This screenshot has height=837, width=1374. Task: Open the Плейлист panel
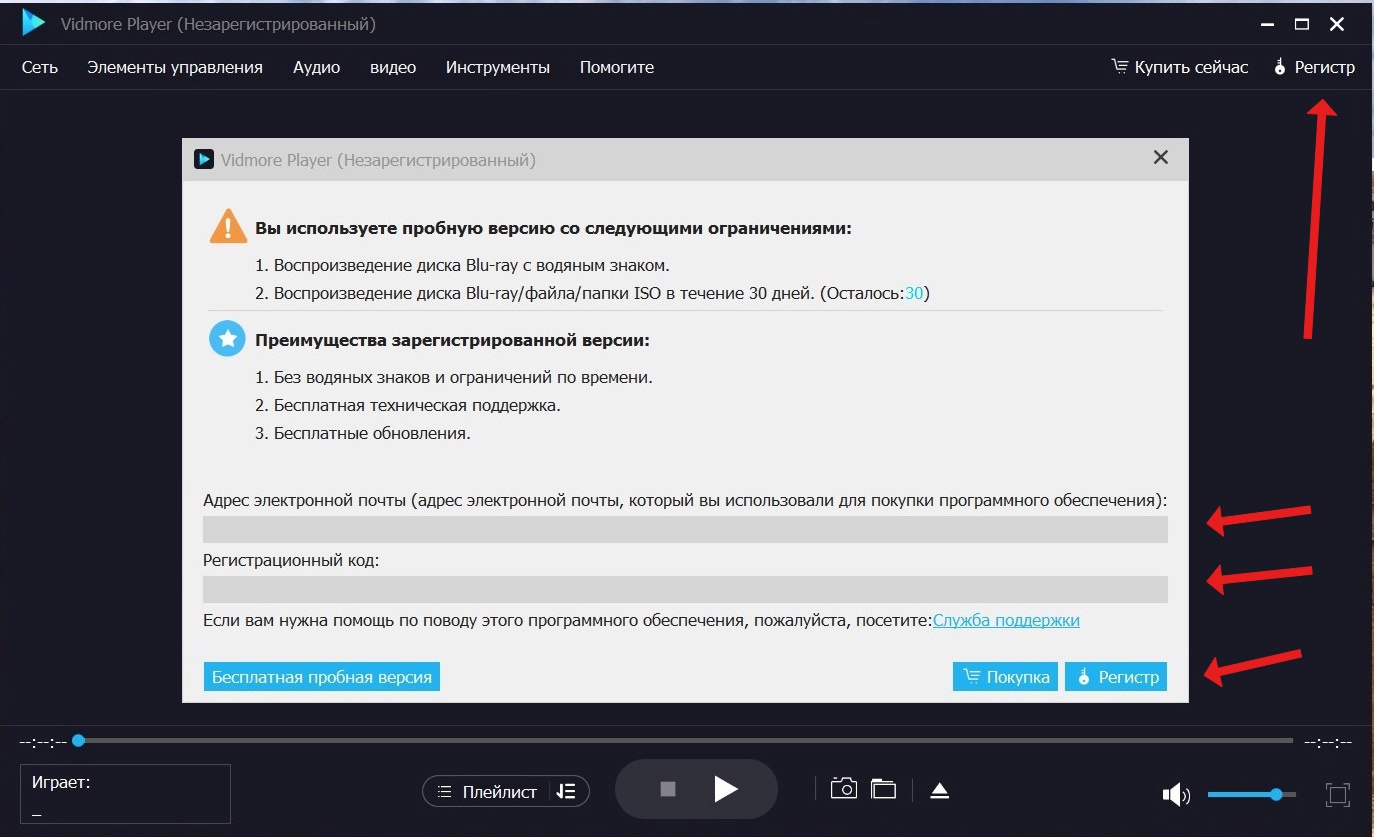[489, 791]
